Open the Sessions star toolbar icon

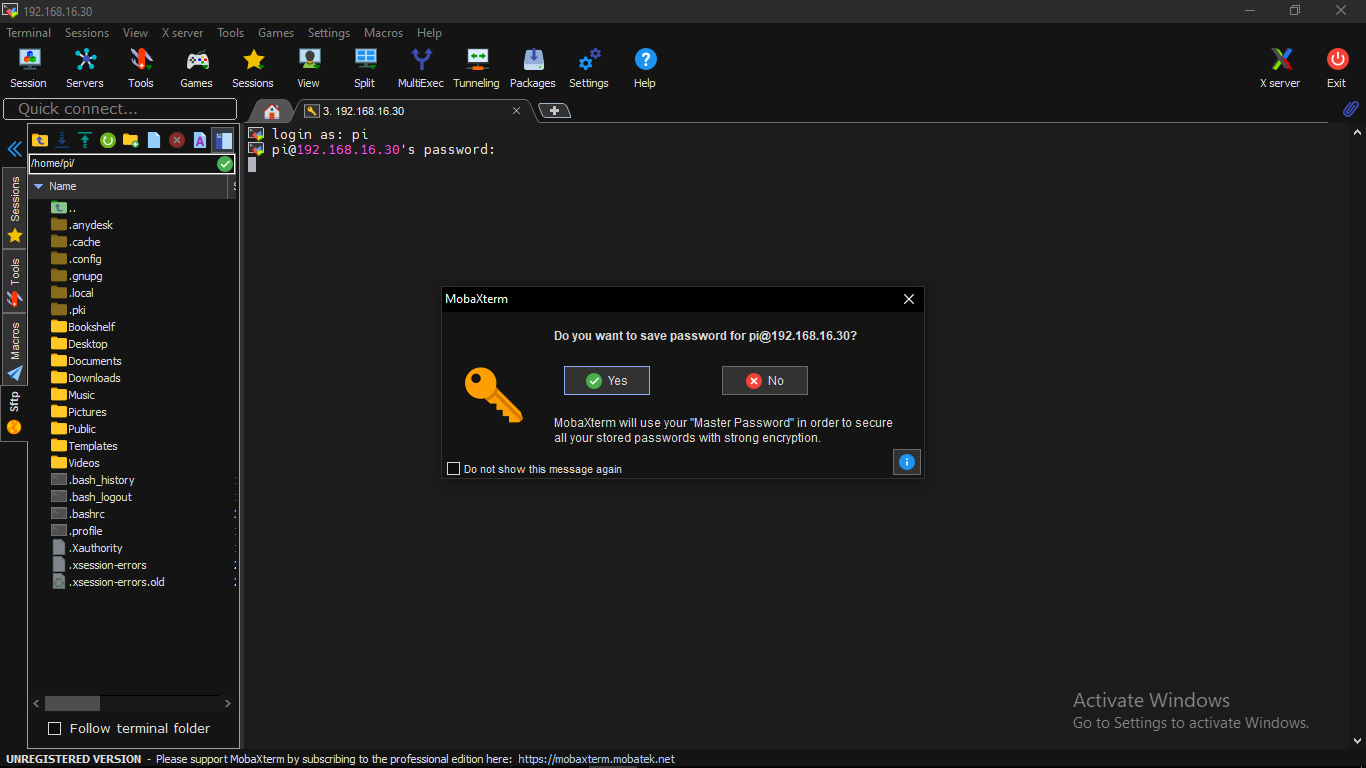[x=253, y=68]
